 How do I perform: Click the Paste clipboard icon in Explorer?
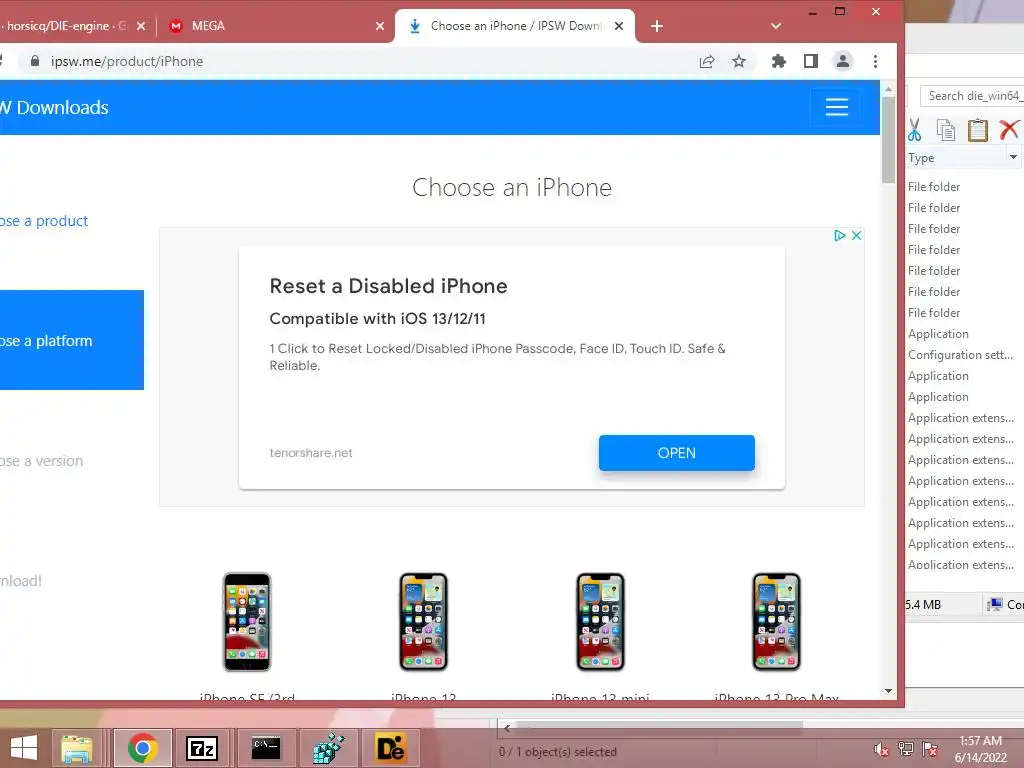(x=978, y=129)
